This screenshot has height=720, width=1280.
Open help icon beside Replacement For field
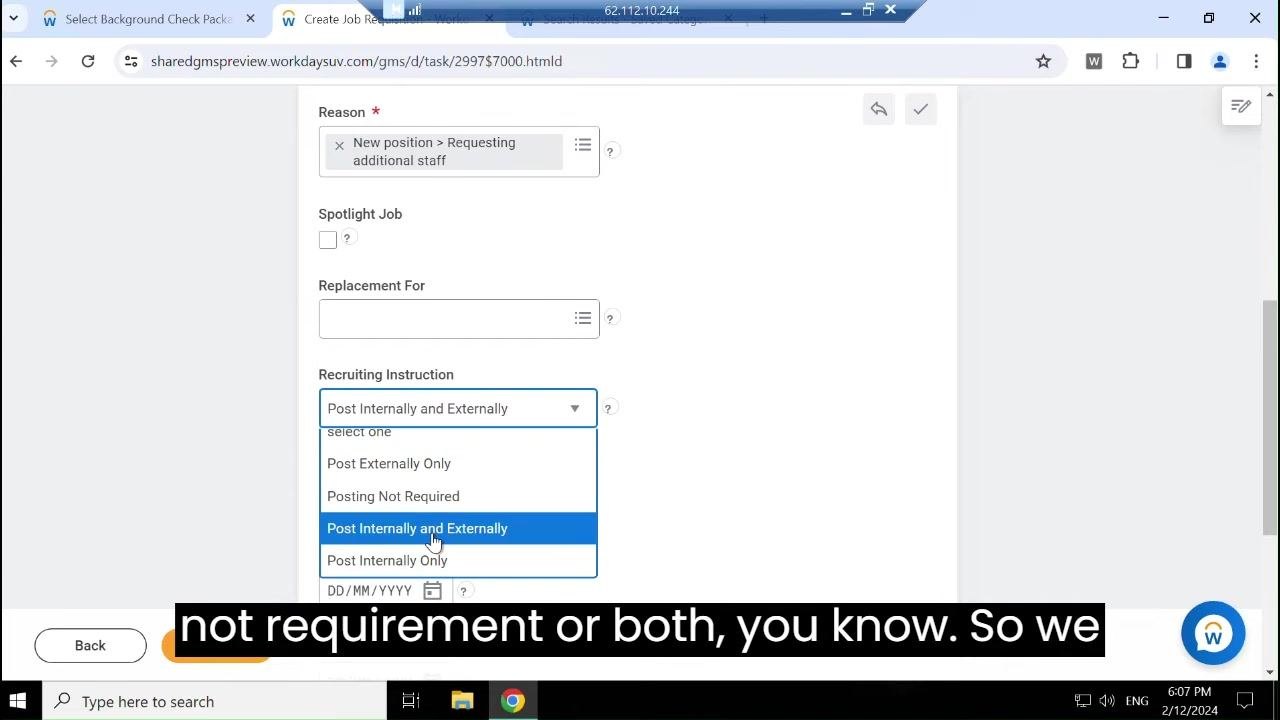(x=610, y=318)
